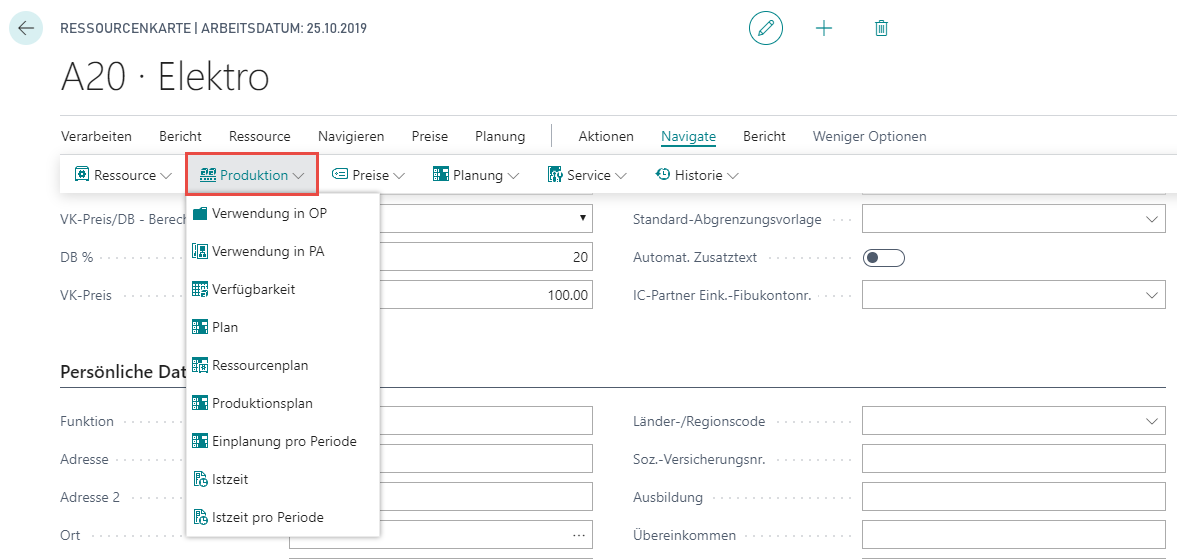
Task: Click Weniger Optionen
Action: 869,137
